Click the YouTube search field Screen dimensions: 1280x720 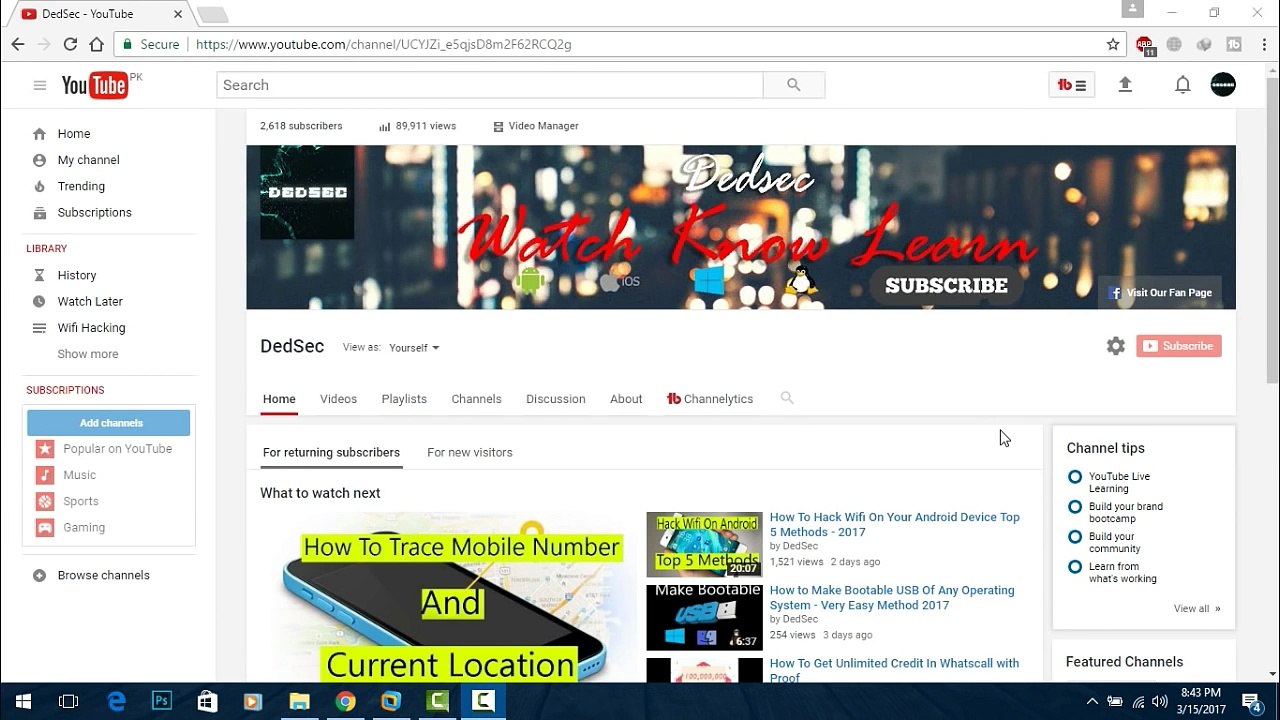pos(490,86)
